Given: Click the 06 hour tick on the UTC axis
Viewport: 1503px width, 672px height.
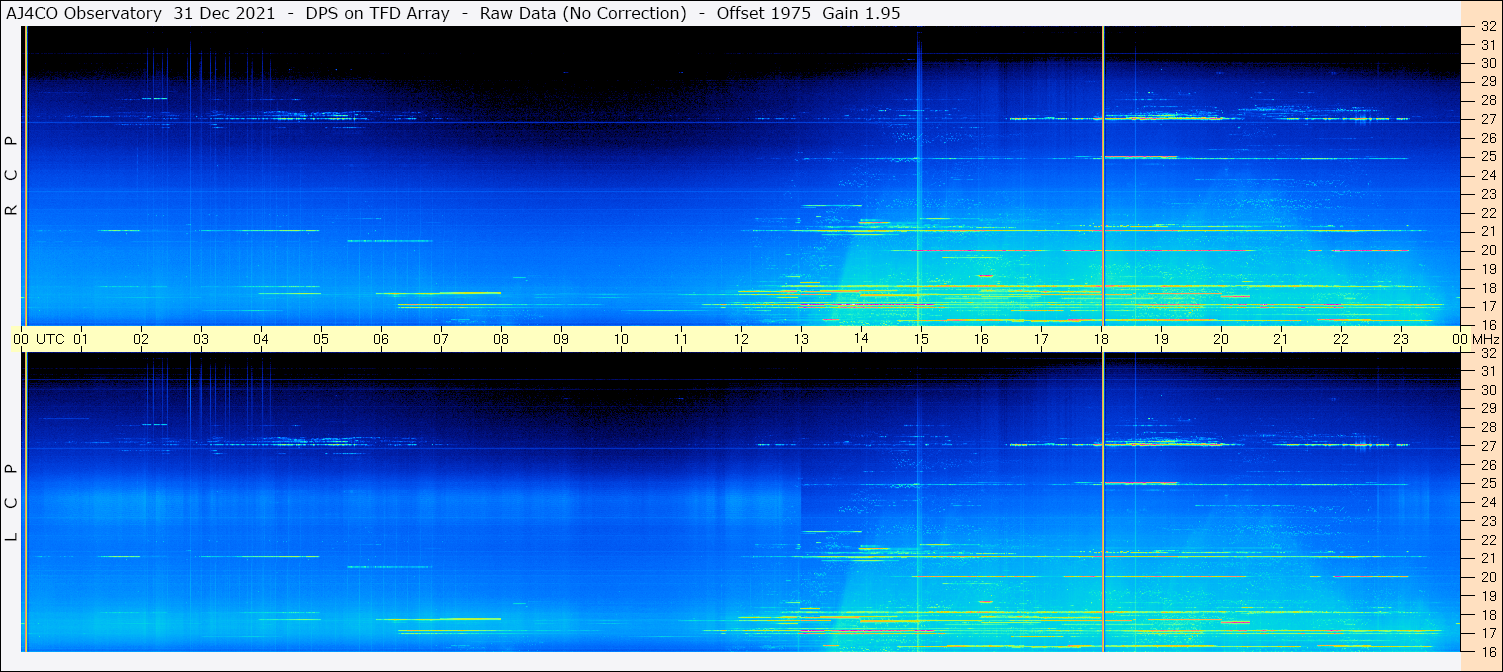Looking at the screenshot, I should click(x=381, y=339).
